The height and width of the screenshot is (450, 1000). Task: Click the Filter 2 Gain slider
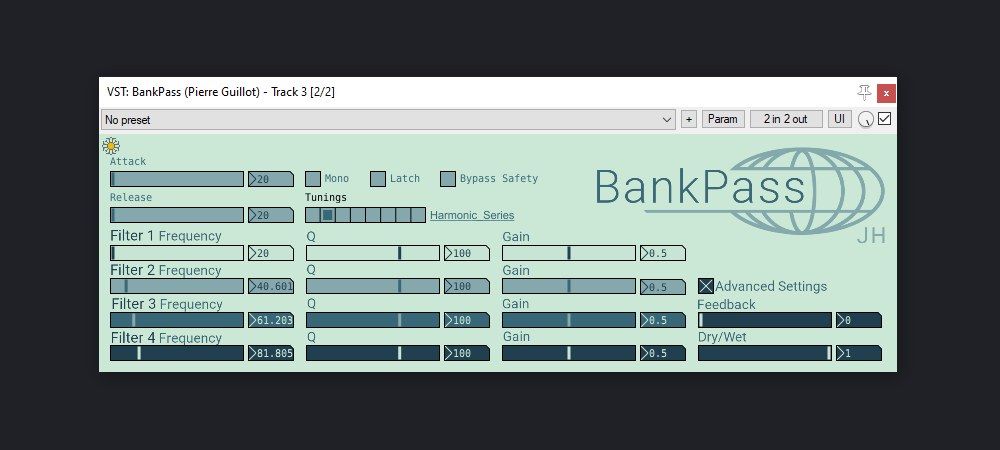click(x=569, y=286)
